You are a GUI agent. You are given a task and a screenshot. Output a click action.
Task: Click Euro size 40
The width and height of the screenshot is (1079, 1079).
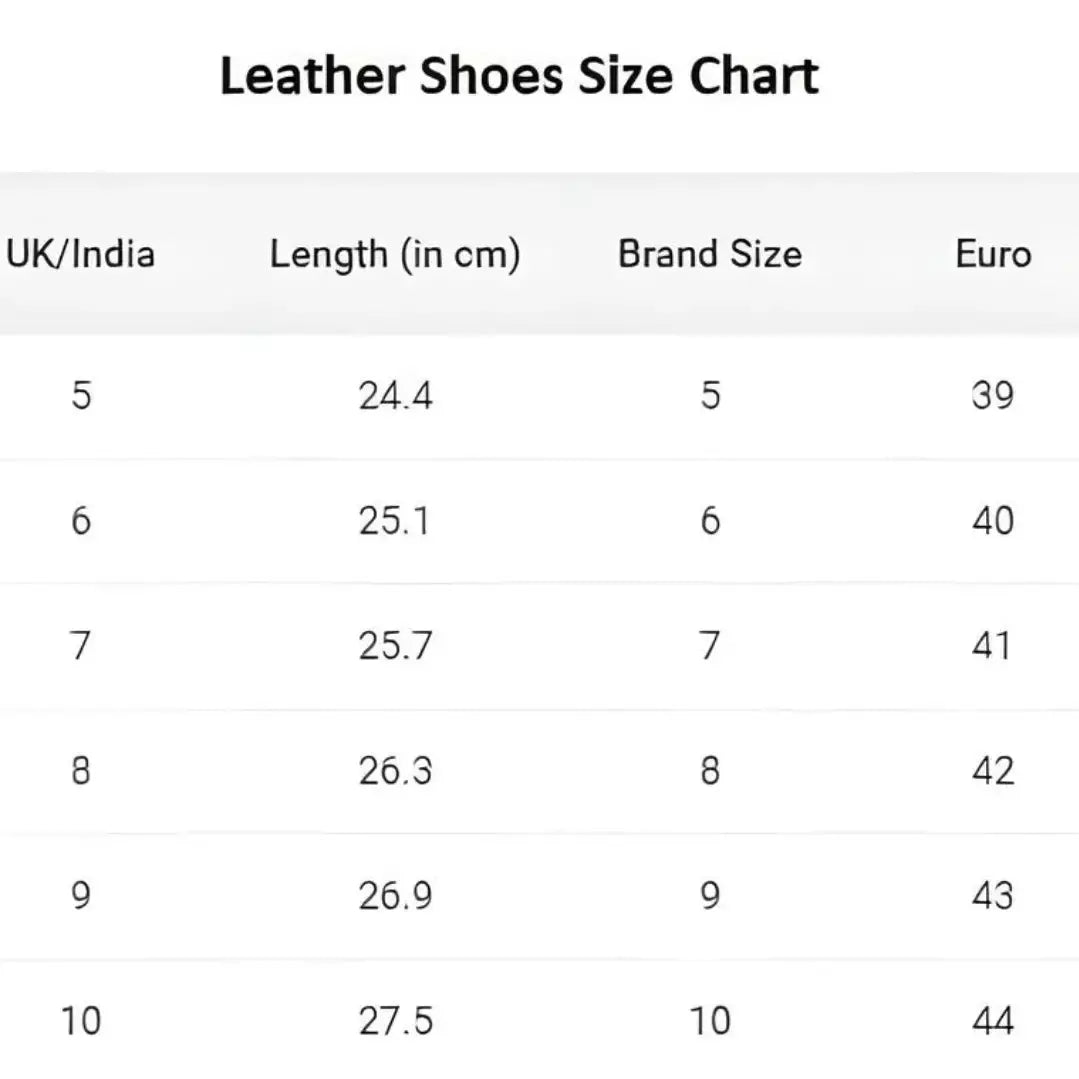click(993, 521)
